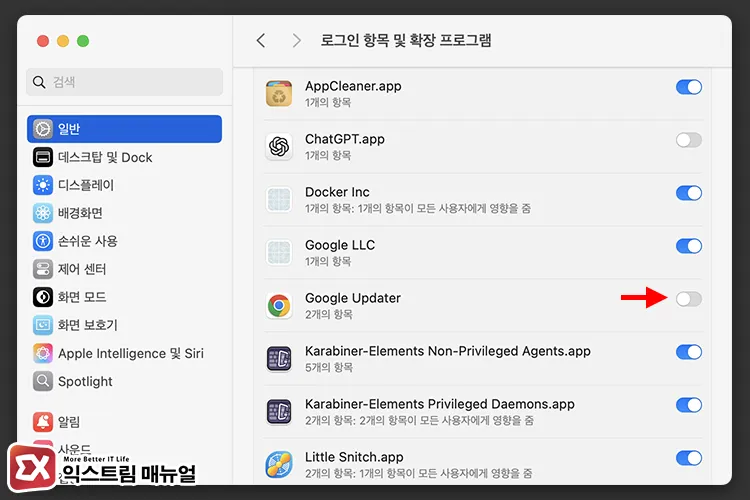
Task: Open 손쉬운 사용 settings
Action: point(124,241)
